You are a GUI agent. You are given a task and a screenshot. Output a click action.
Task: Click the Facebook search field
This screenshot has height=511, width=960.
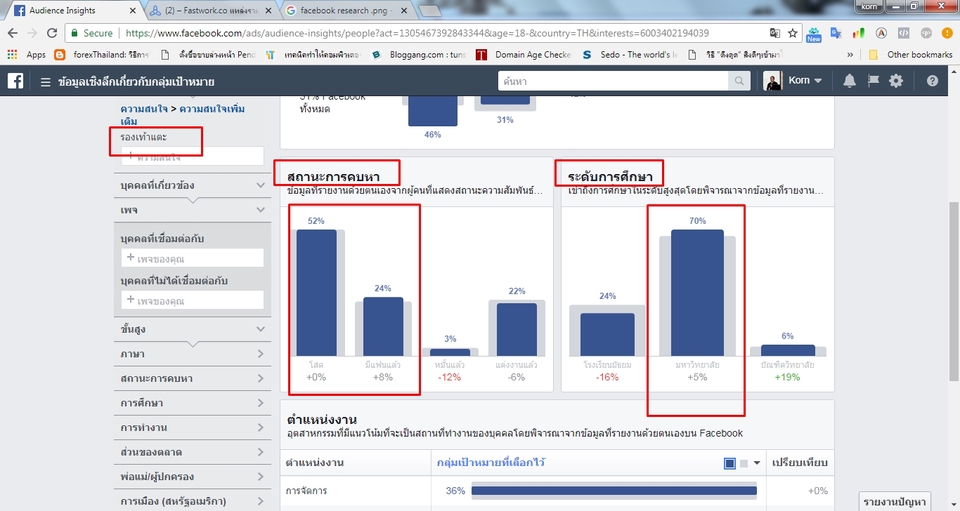point(613,81)
